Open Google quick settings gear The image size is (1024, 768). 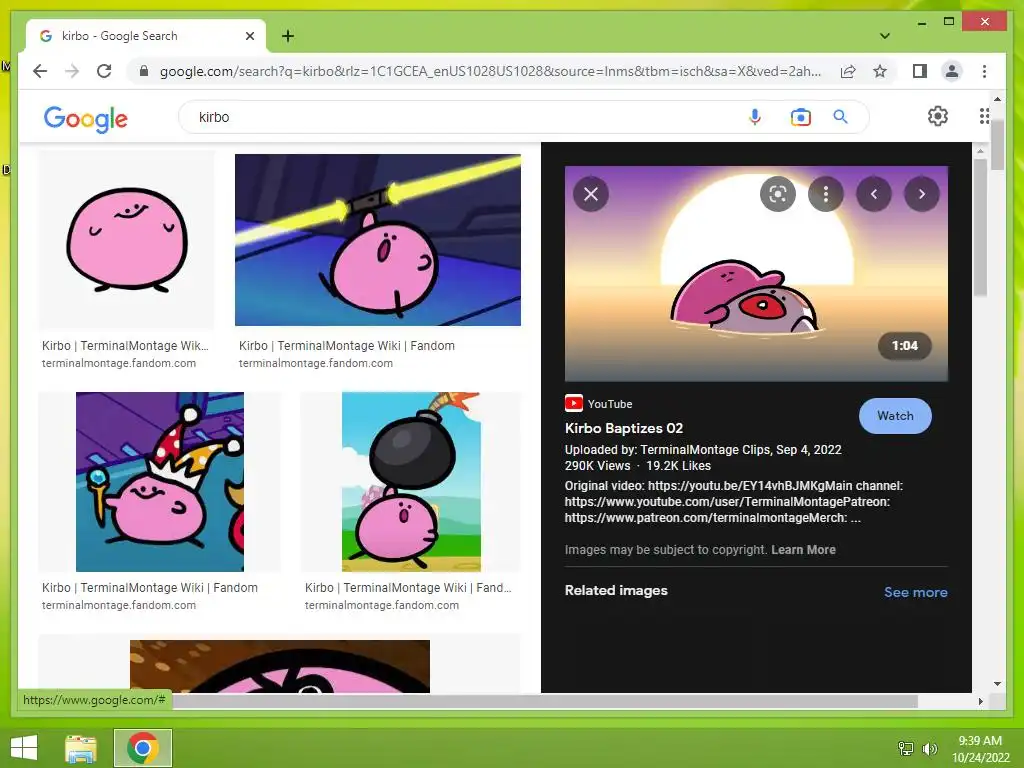(x=938, y=116)
